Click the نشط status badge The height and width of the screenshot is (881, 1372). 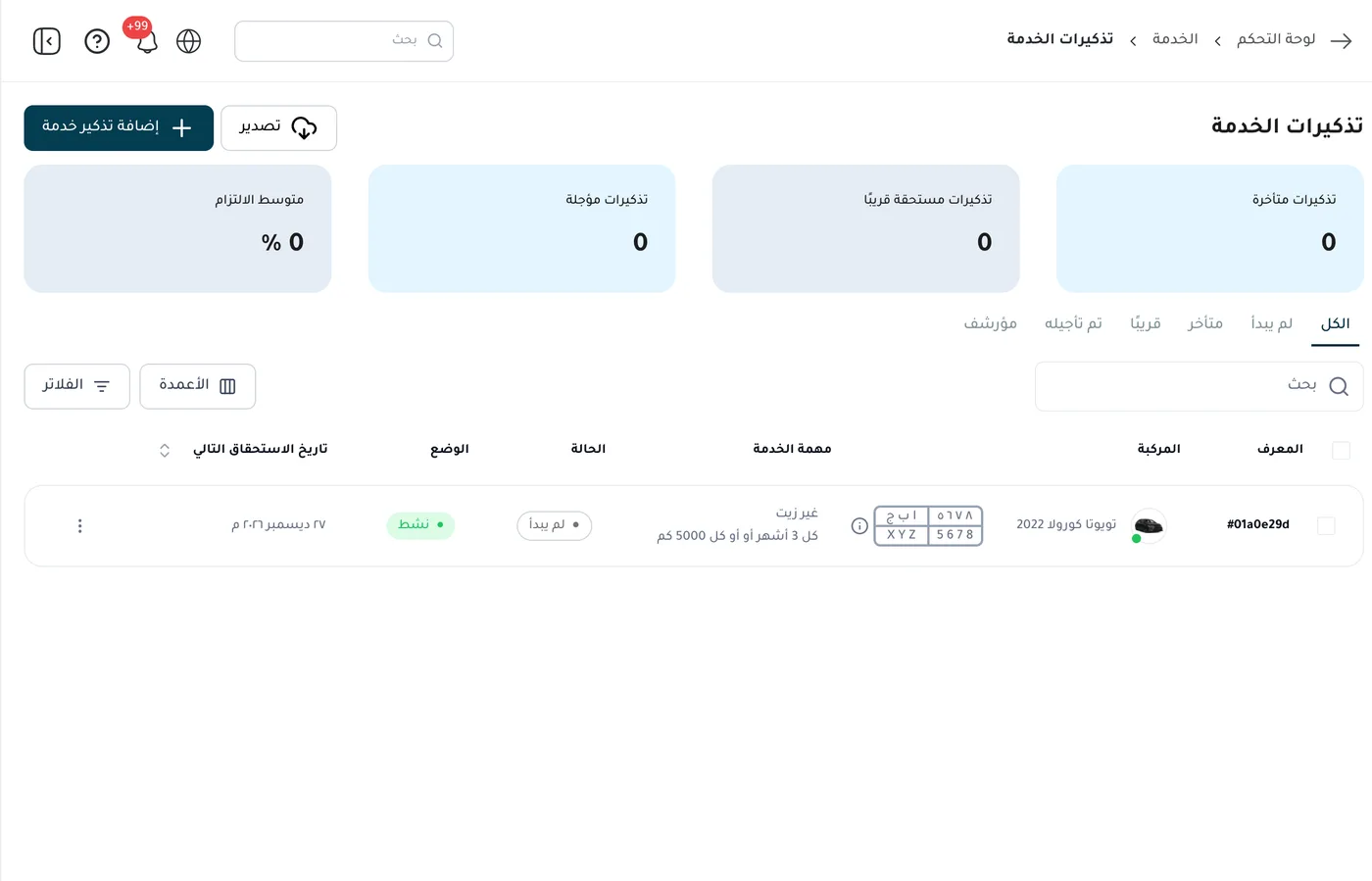pyautogui.click(x=420, y=525)
